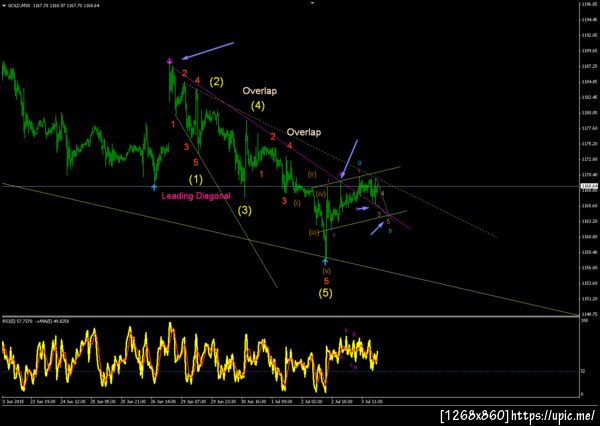Select the yellow (4) wave label
The height and width of the screenshot is (426, 600).
(258, 106)
